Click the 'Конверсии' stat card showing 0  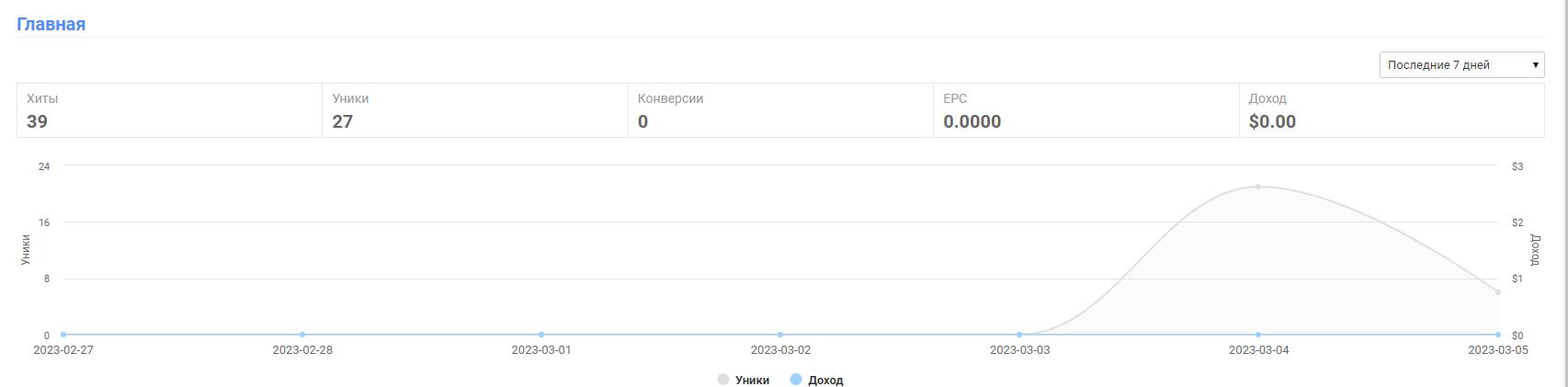click(779, 110)
